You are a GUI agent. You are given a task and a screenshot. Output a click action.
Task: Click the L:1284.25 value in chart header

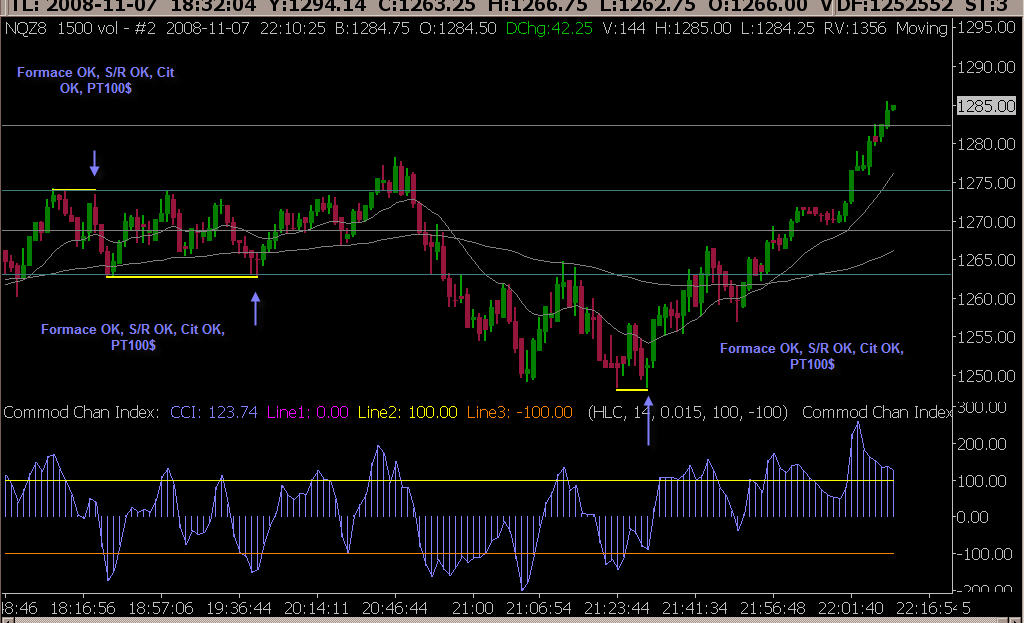pos(777,29)
